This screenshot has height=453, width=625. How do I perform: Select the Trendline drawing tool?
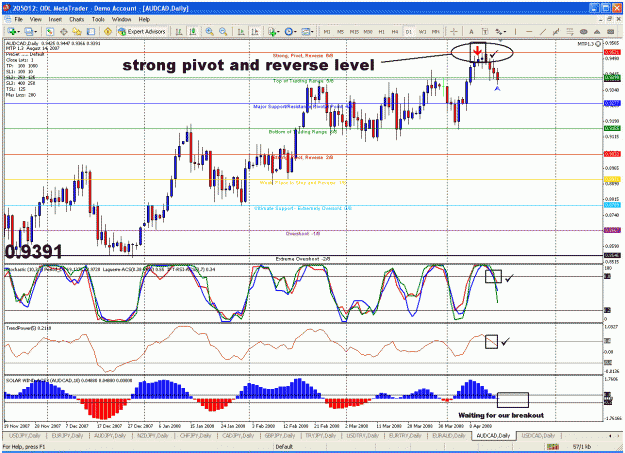(543, 32)
